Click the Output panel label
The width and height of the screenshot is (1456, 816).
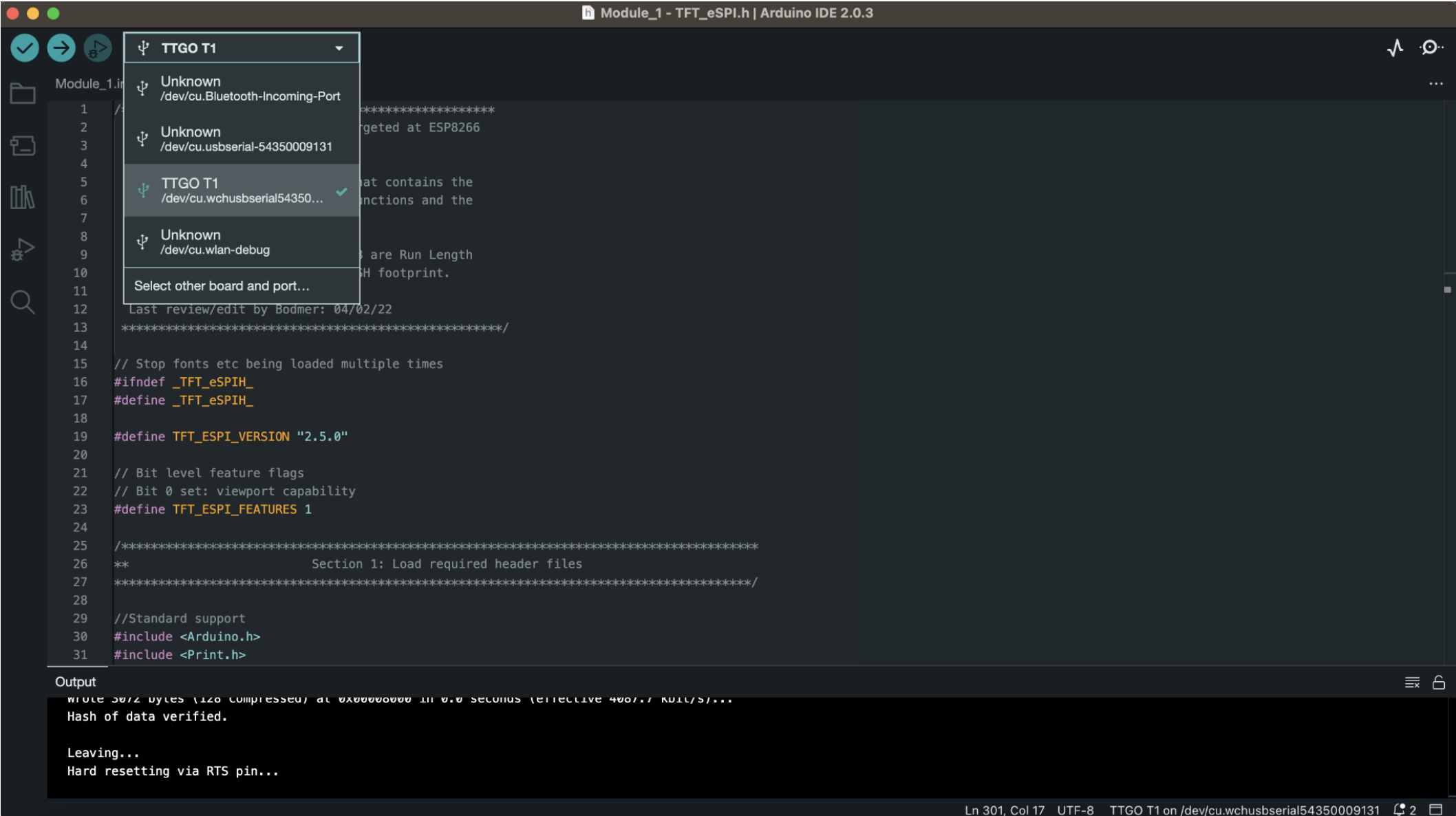pos(76,682)
